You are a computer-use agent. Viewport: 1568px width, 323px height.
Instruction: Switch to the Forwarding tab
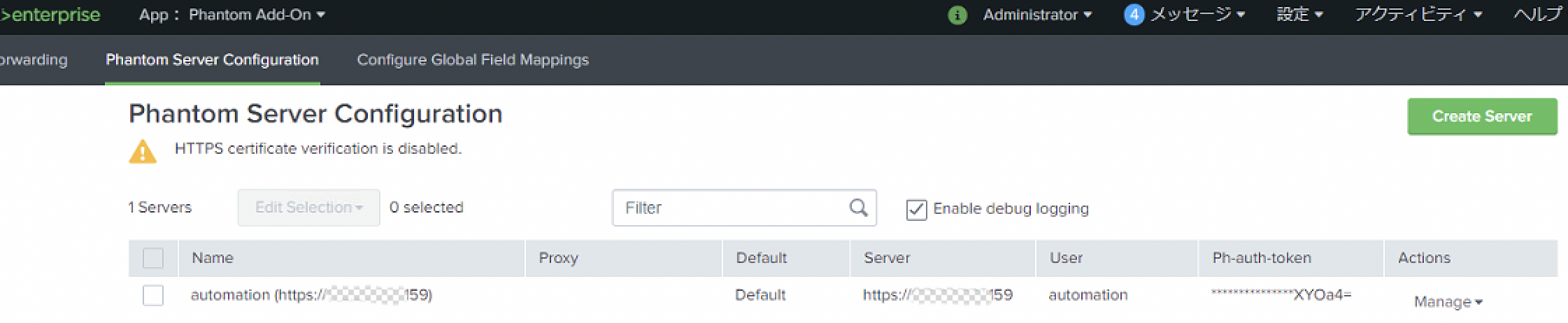click(34, 60)
